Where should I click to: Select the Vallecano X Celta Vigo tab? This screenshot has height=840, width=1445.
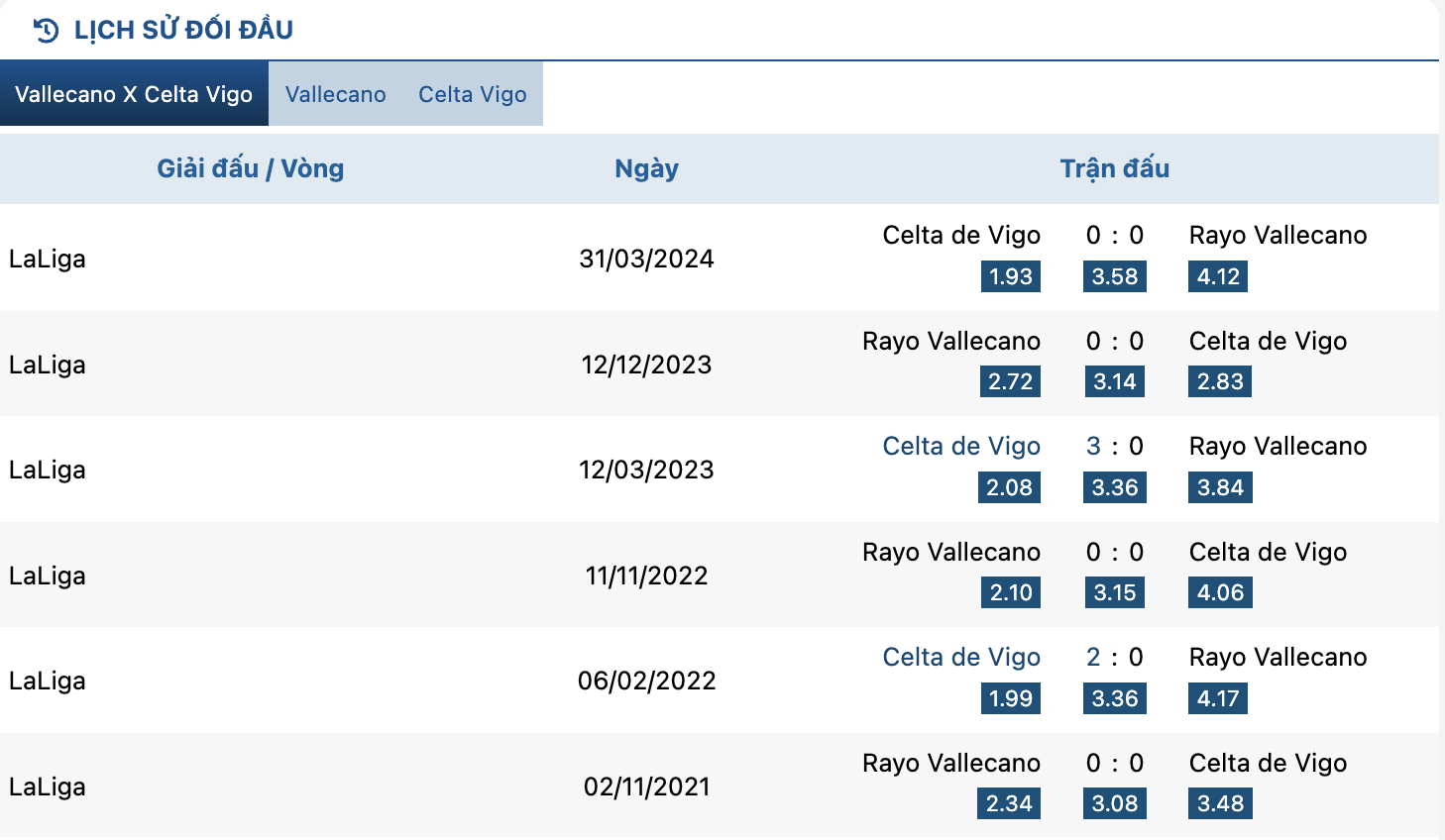click(x=134, y=94)
